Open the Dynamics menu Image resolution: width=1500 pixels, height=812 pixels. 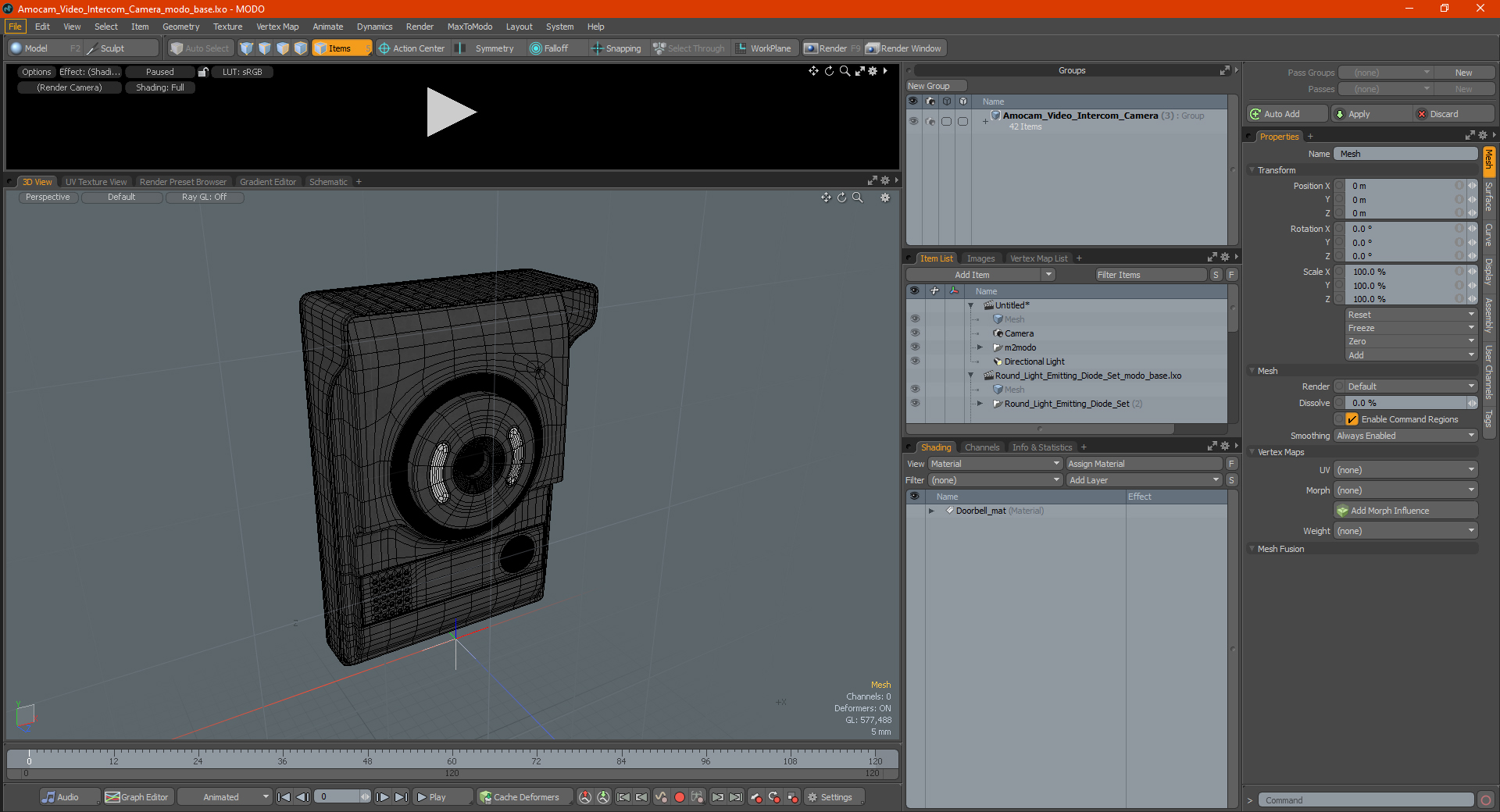374,27
